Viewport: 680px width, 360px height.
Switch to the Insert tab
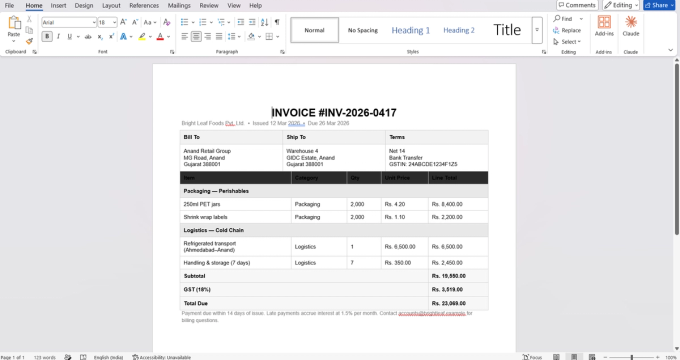(58, 6)
